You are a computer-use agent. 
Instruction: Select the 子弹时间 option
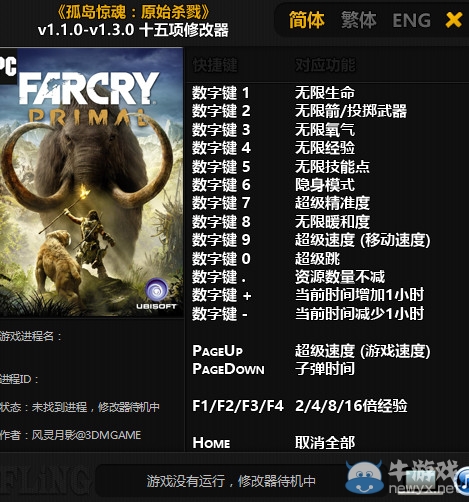pos(325,369)
